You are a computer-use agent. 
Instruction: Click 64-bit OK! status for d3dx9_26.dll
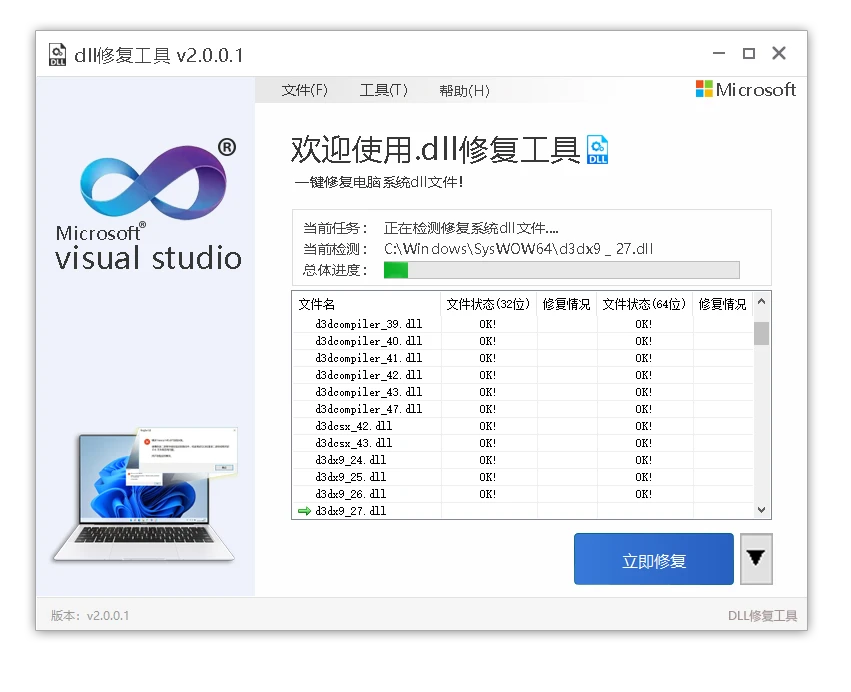(644, 494)
